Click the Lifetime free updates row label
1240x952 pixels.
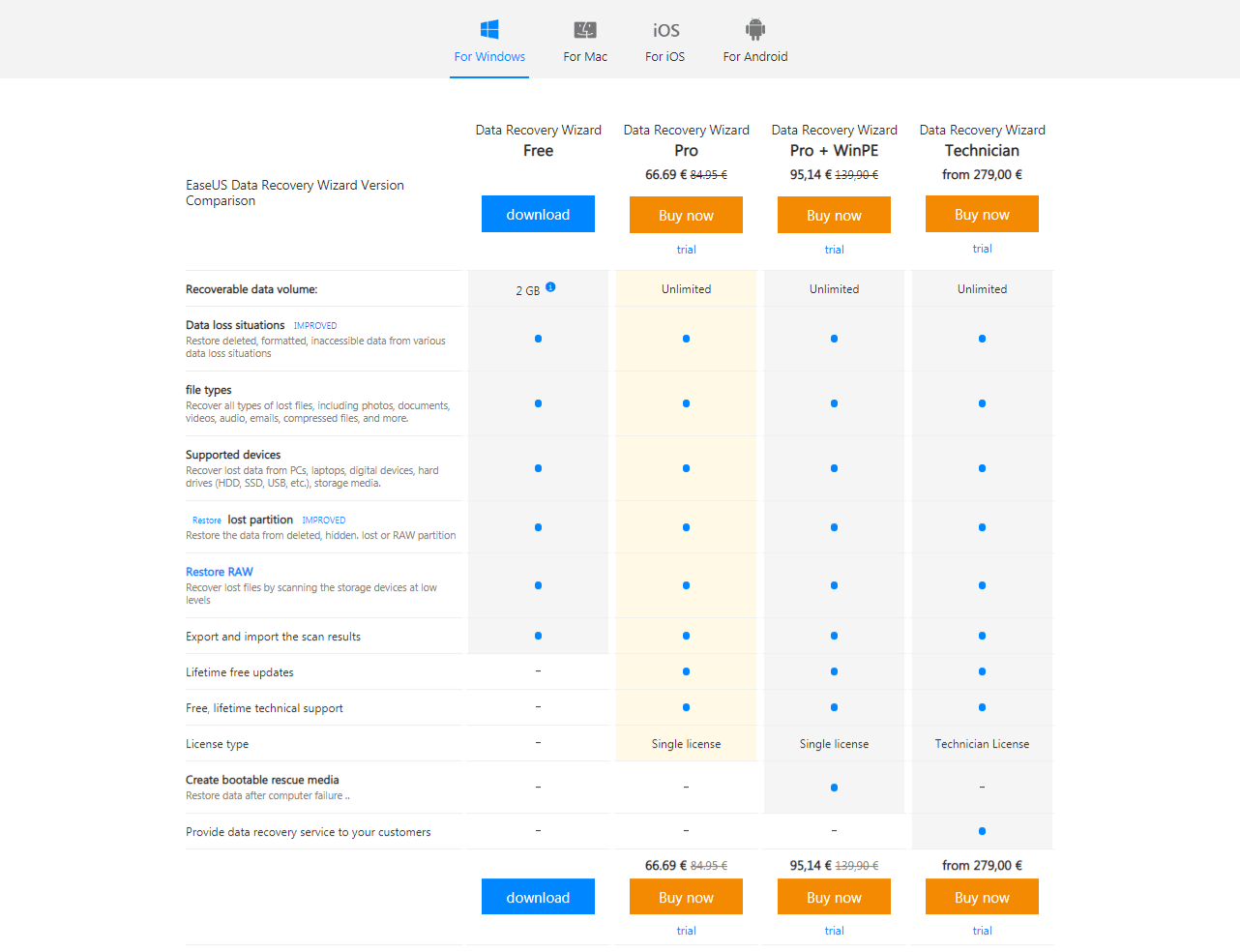click(240, 672)
